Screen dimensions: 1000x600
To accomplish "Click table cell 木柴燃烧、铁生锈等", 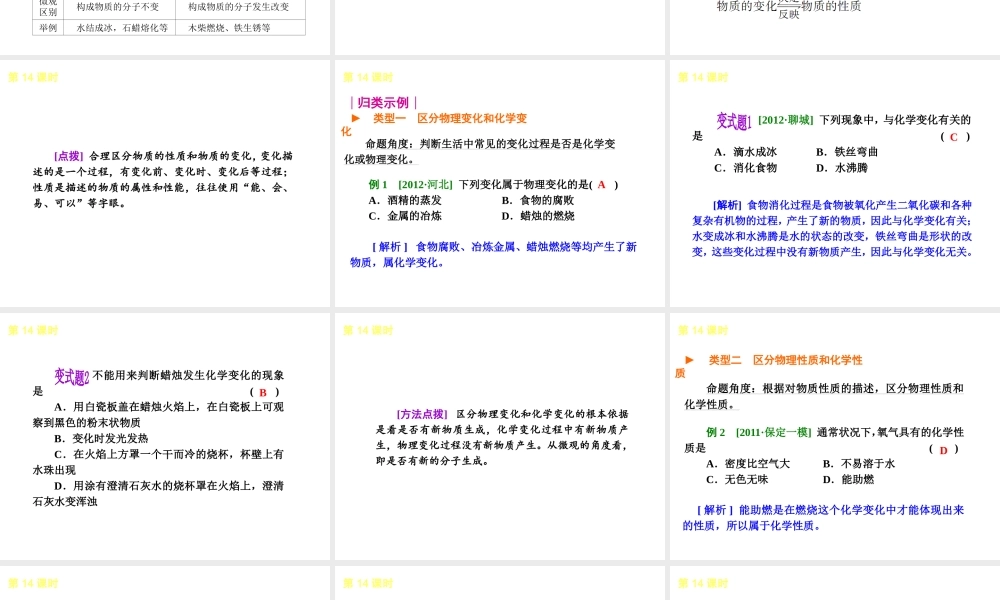I will pos(240,28).
